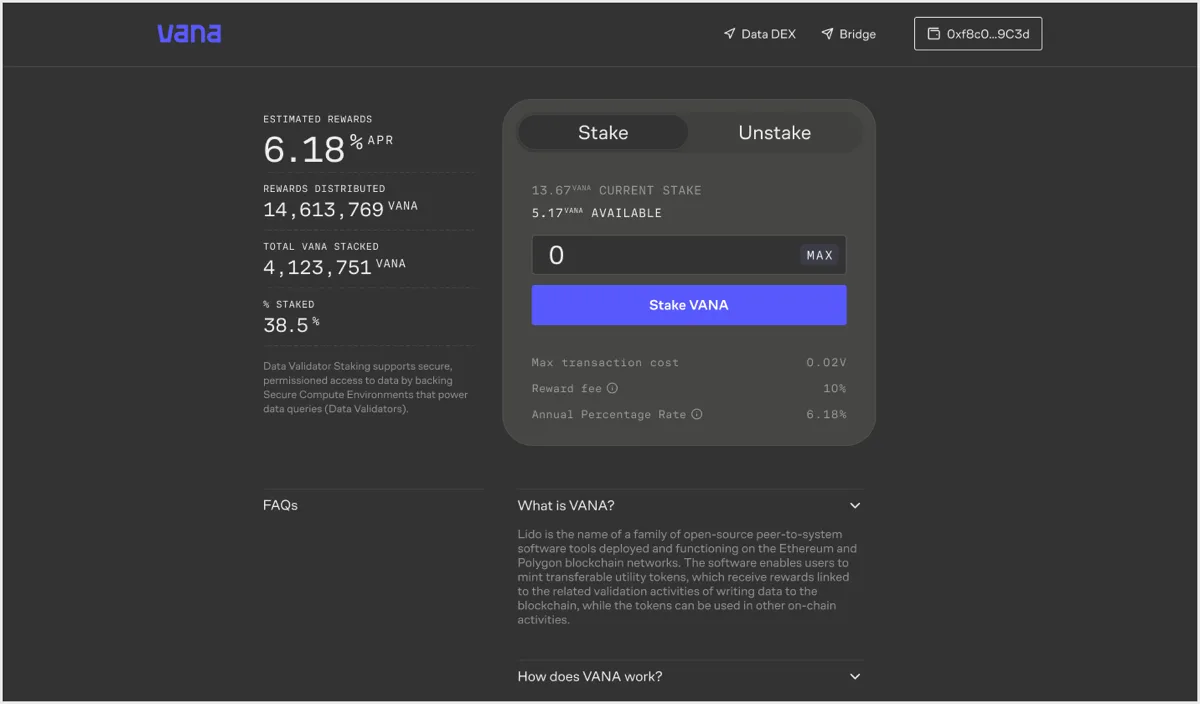Click the Reward fee info icon
Image resolution: width=1200 pixels, height=704 pixels.
[613, 388]
